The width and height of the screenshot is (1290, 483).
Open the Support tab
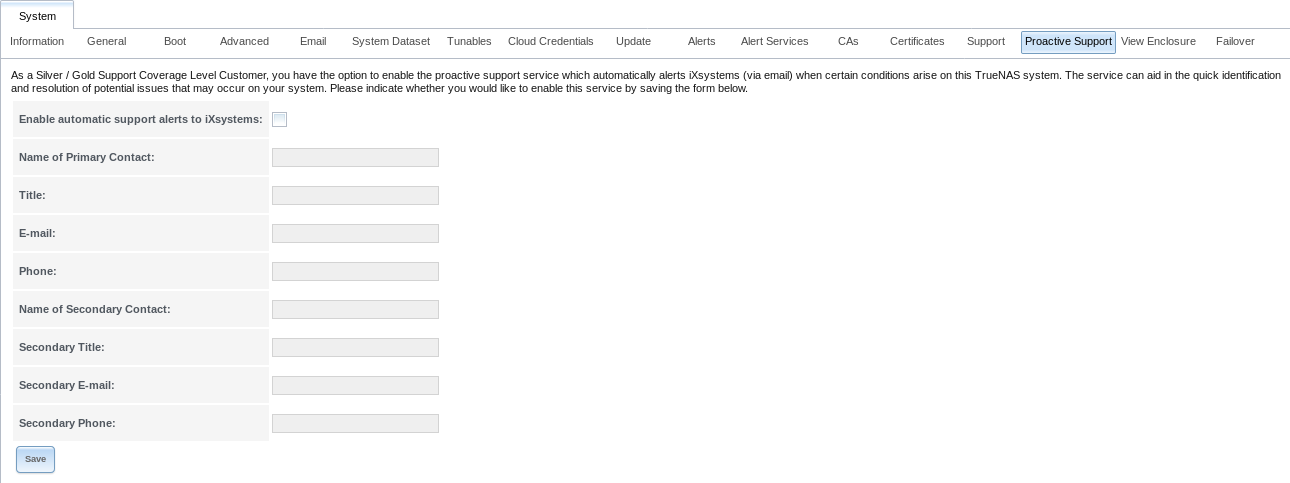click(986, 41)
